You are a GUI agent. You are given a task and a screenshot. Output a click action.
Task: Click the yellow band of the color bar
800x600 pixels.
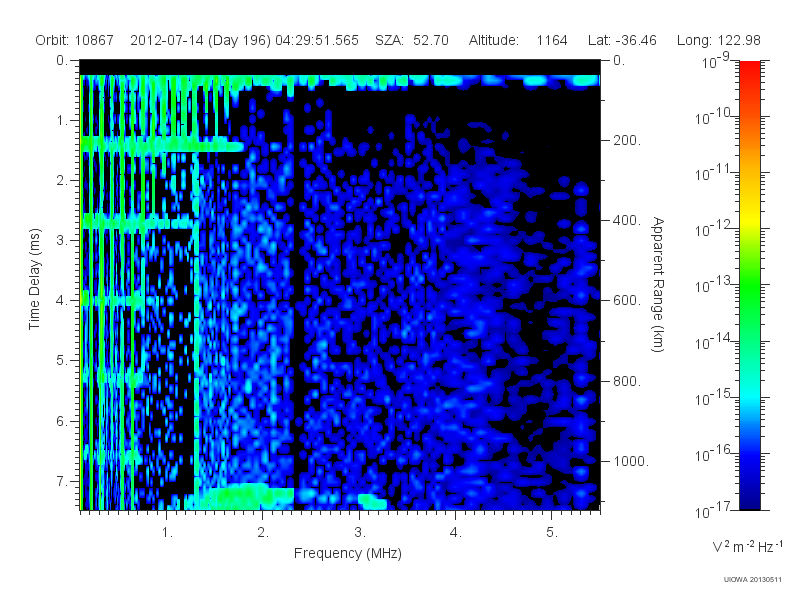coord(749,217)
